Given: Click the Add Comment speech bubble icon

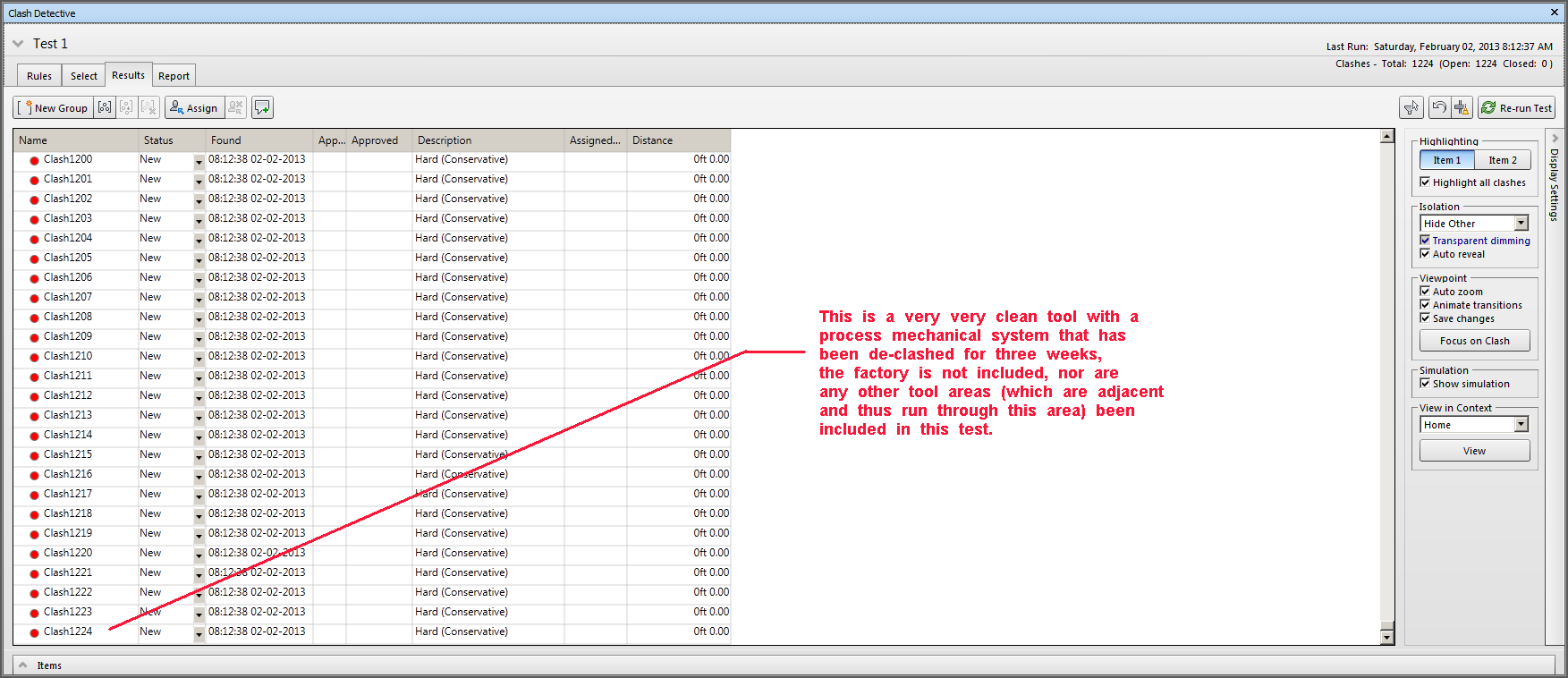Looking at the screenshot, I should (262, 107).
